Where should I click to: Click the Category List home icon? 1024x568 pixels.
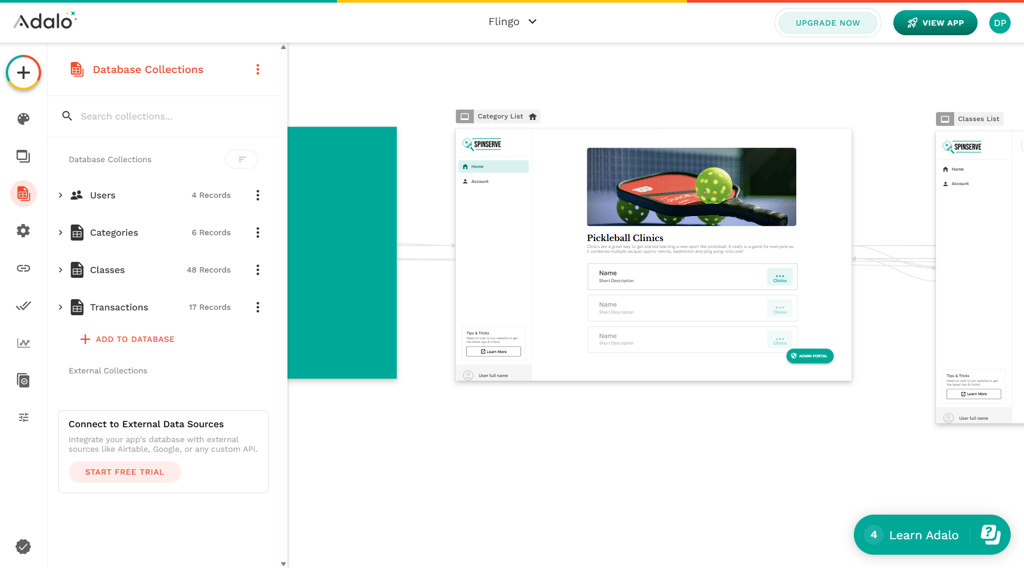(533, 117)
